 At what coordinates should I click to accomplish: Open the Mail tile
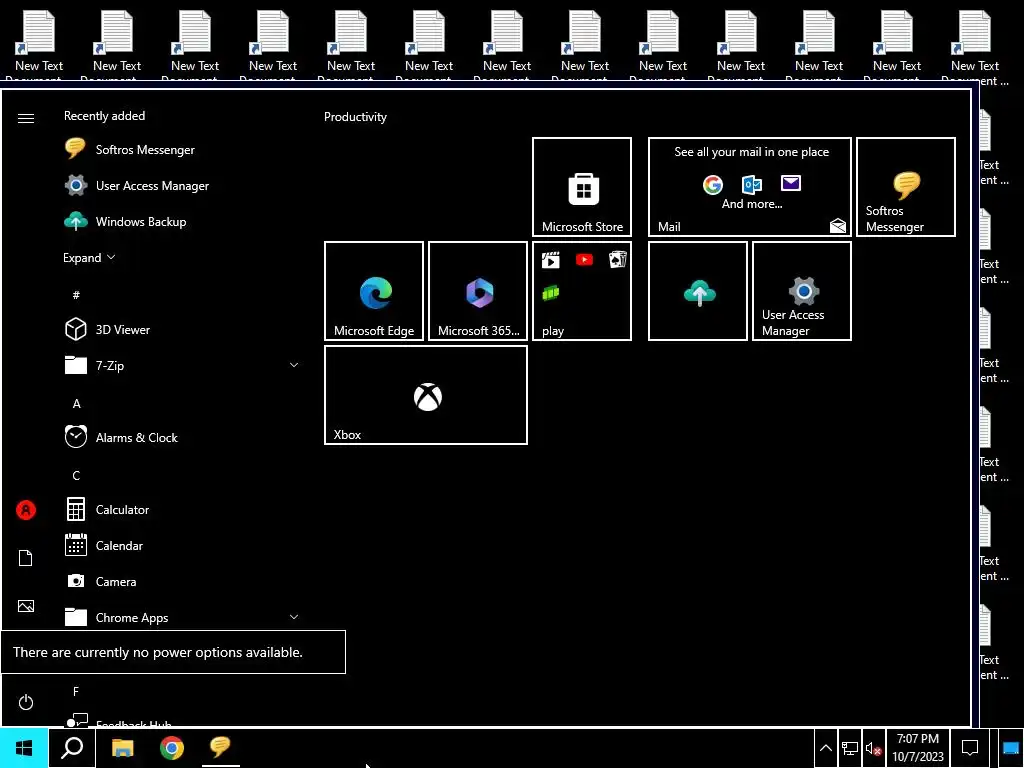(750, 187)
